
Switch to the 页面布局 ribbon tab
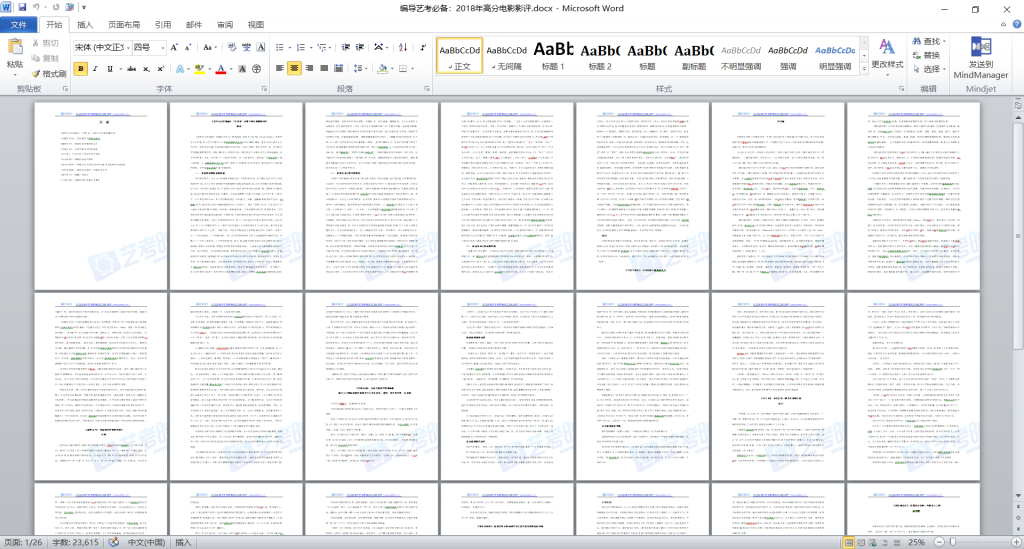124,24
